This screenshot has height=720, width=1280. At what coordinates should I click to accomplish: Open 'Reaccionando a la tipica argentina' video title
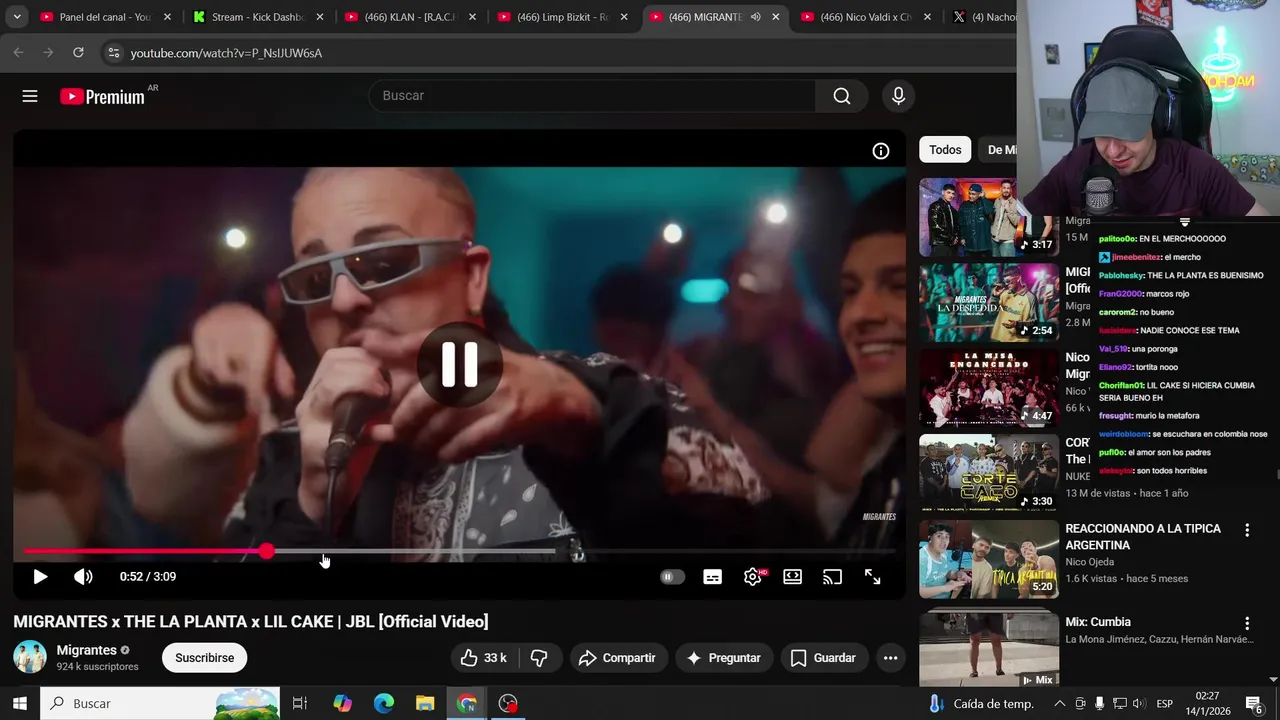click(1143, 537)
